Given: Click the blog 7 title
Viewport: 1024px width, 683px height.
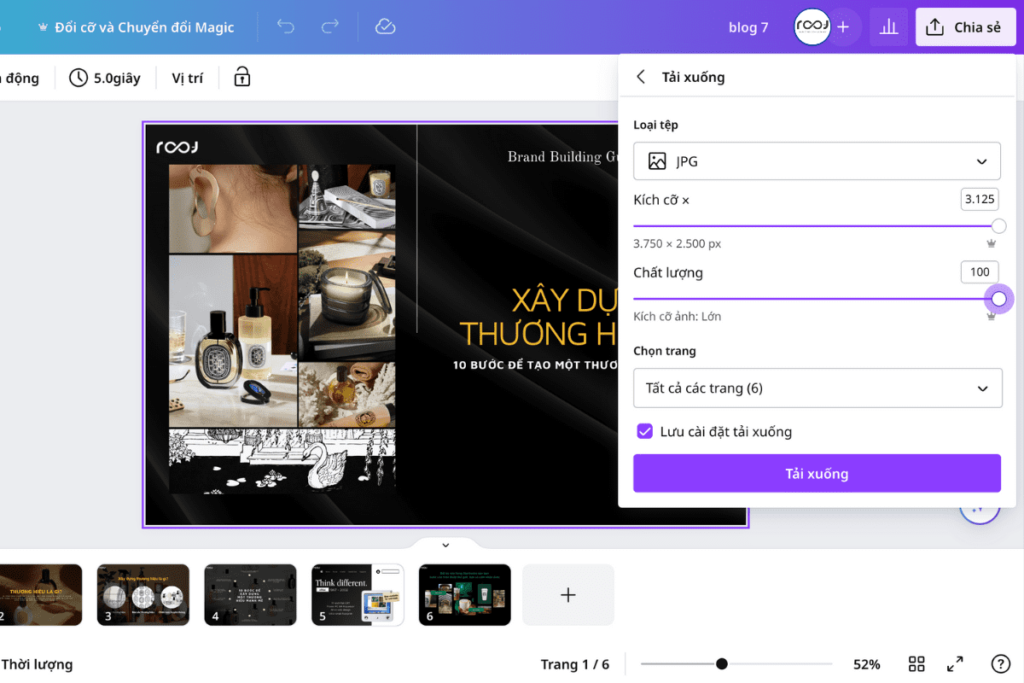Looking at the screenshot, I should [x=748, y=27].
